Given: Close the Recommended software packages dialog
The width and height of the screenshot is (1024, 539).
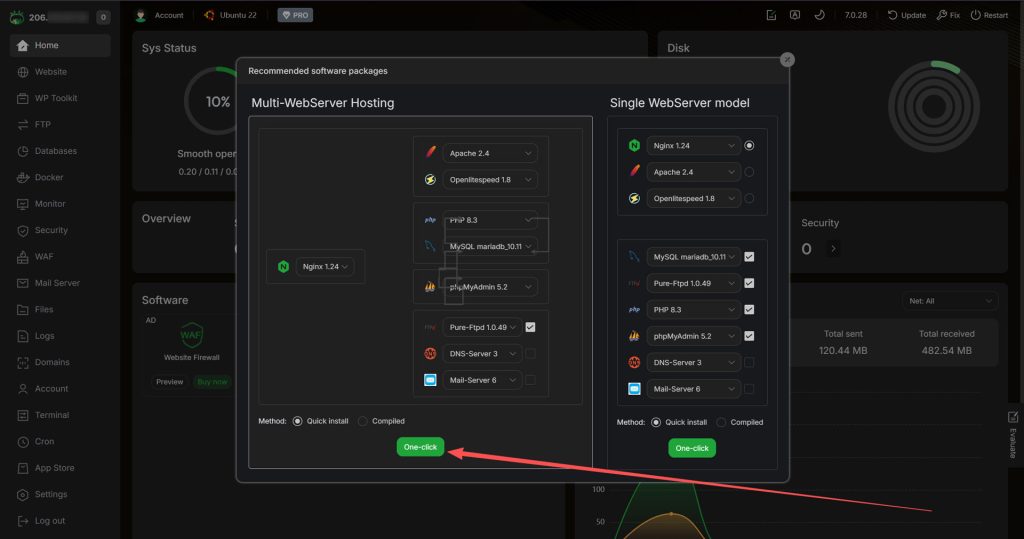Looking at the screenshot, I should 788,60.
